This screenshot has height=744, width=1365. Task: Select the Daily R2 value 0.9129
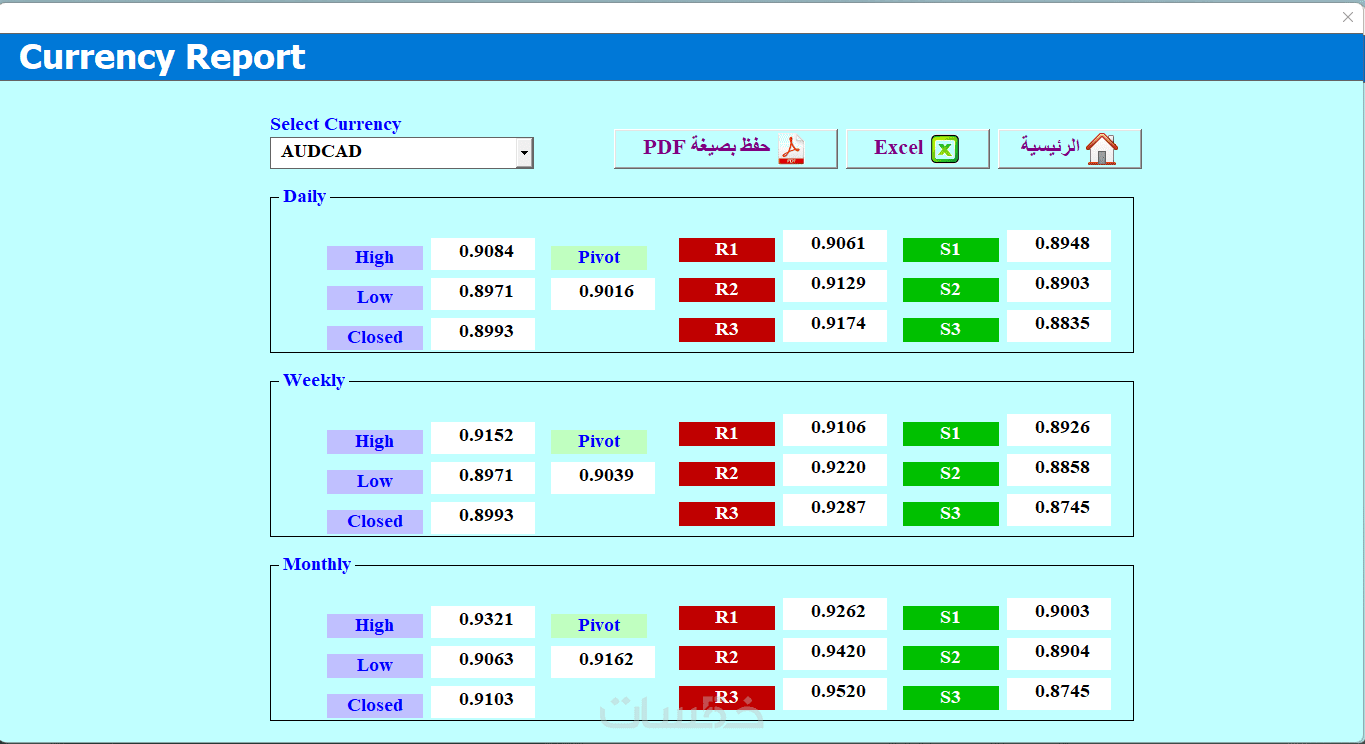[x=835, y=286]
